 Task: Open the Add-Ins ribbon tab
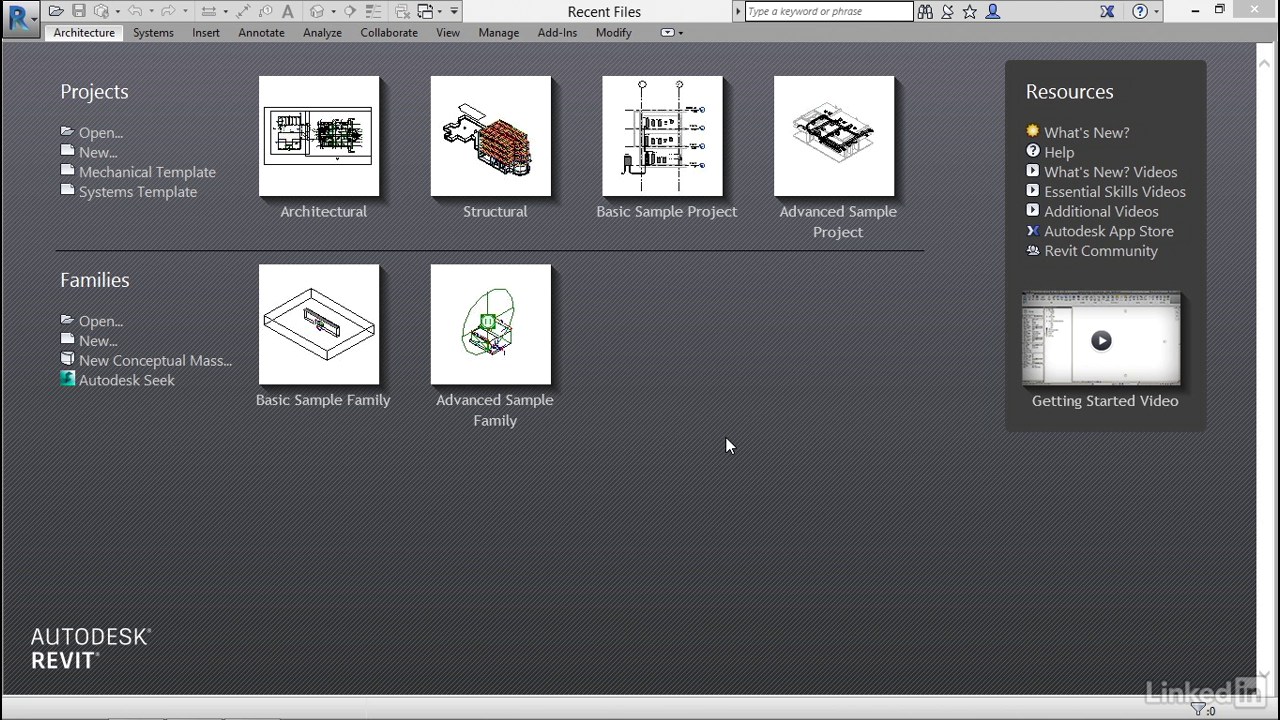point(557,32)
